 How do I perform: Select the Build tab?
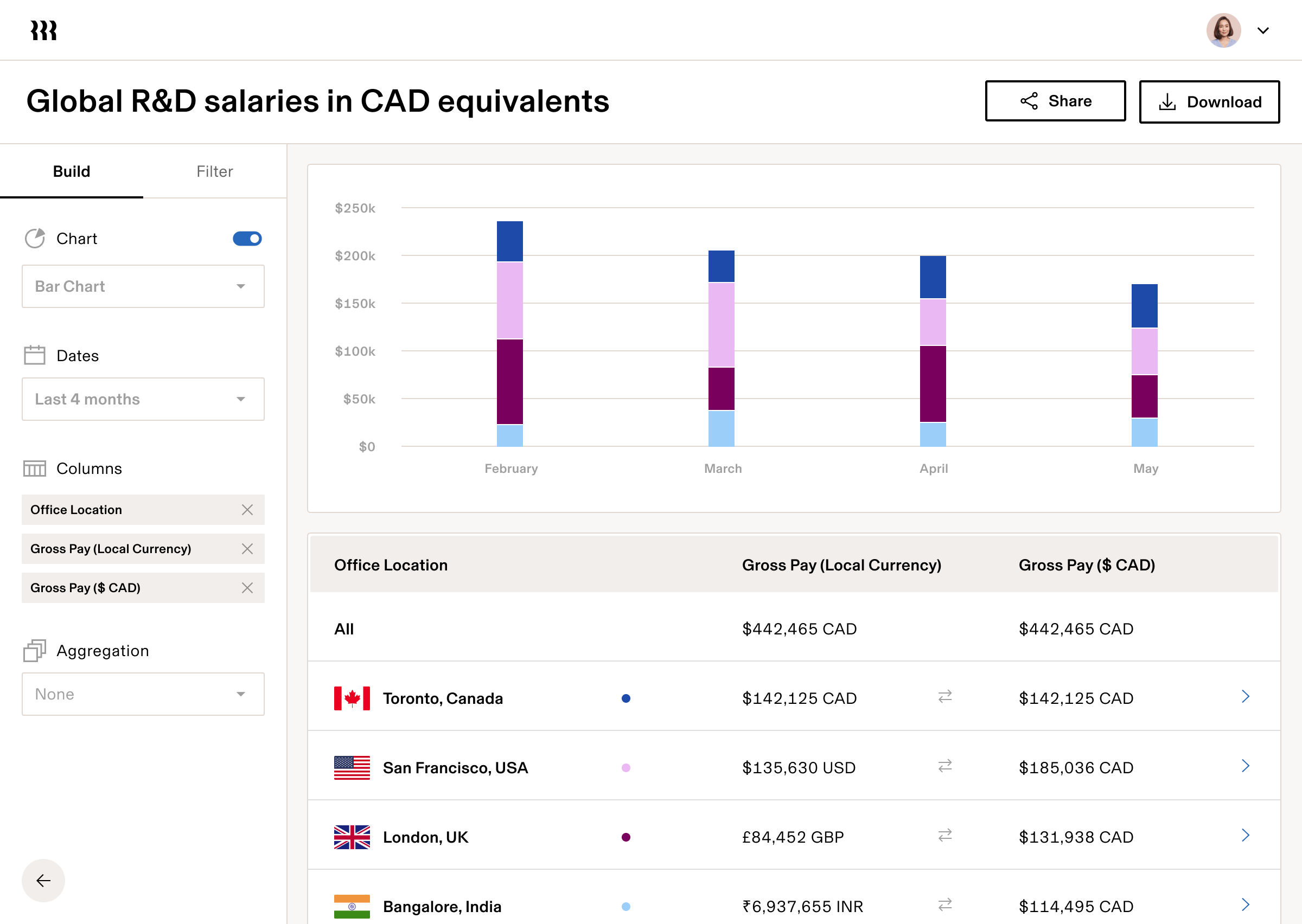pos(72,171)
